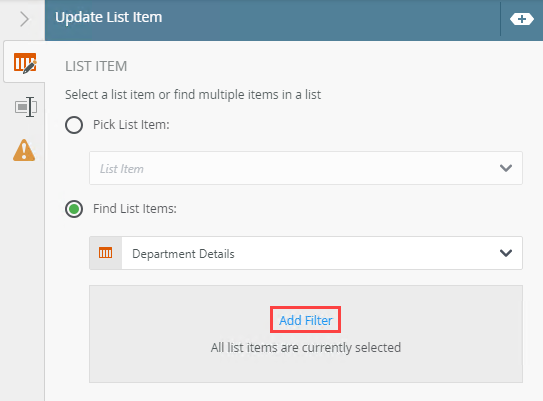
Task: Open the Department Details combo box
Action: coord(306,253)
